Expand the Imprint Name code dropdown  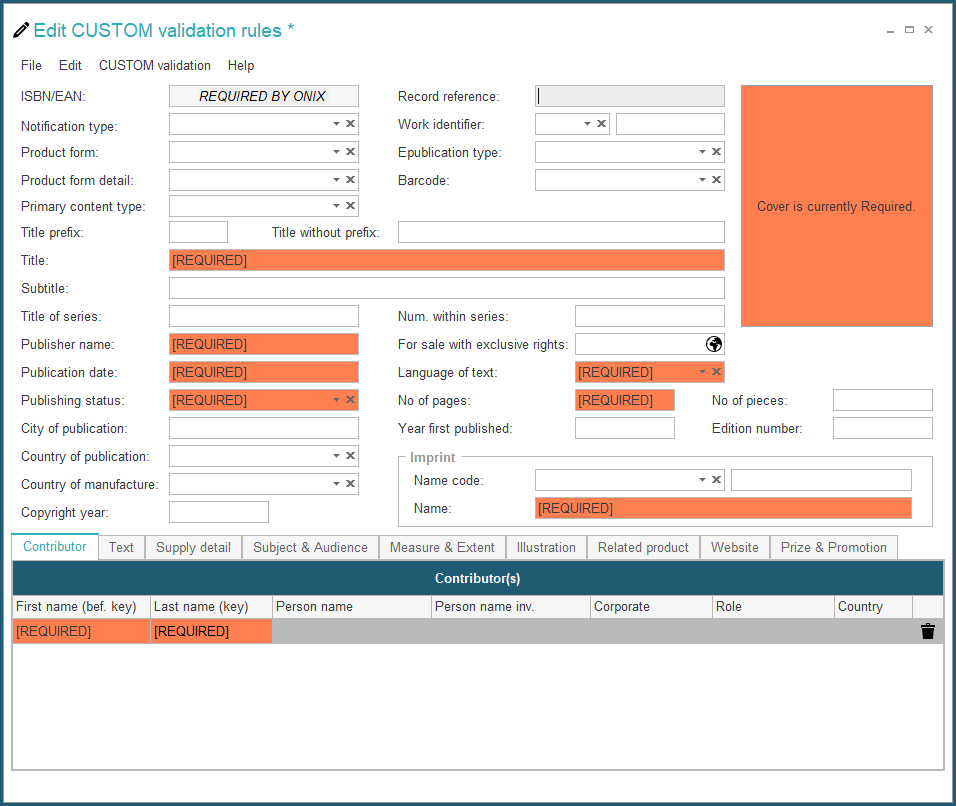(702, 480)
